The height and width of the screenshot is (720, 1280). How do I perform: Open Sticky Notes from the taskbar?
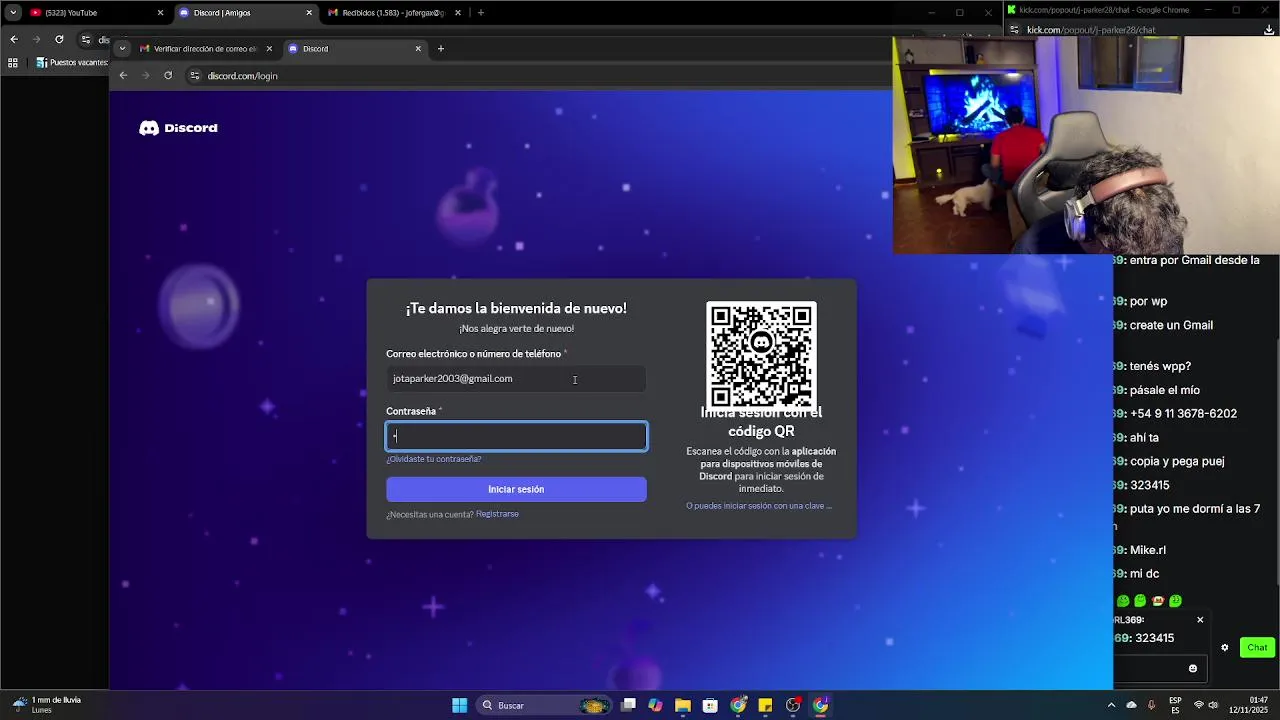765,705
